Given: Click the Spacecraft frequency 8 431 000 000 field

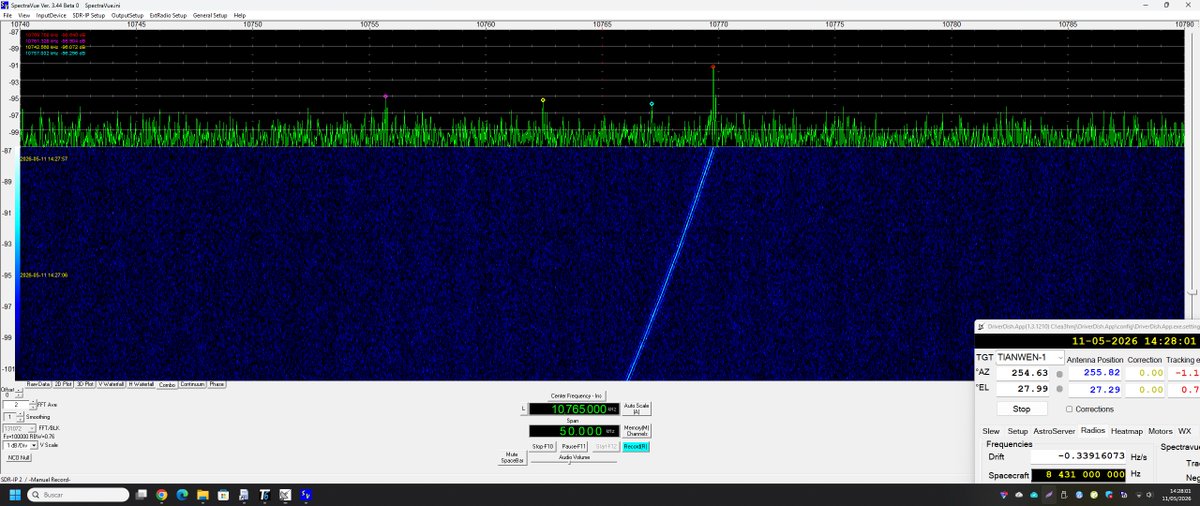Looking at the screenshot, I should point(1078,474).
